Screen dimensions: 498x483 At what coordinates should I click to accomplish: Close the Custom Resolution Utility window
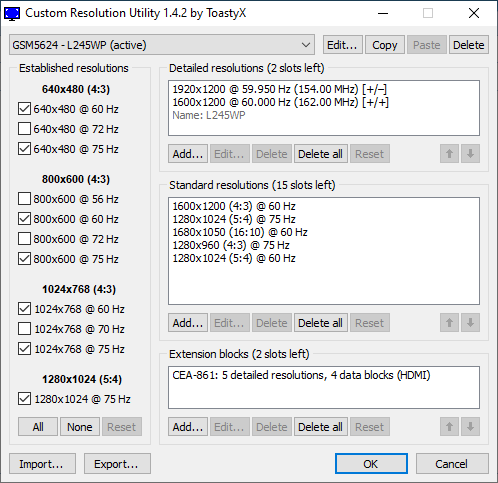pyautogui.click(x=474, y=13)
